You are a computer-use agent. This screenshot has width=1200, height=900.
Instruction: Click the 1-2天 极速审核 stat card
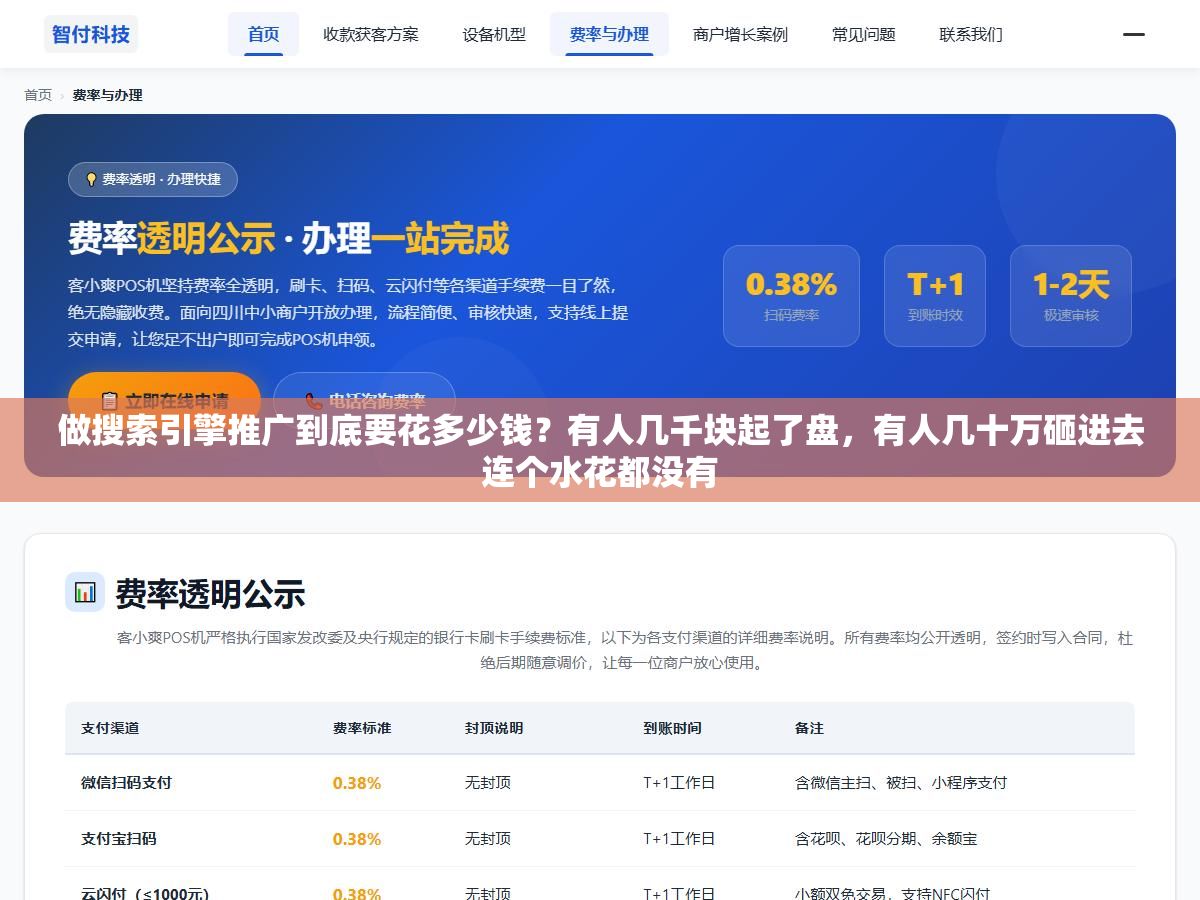pos(1071,296)
